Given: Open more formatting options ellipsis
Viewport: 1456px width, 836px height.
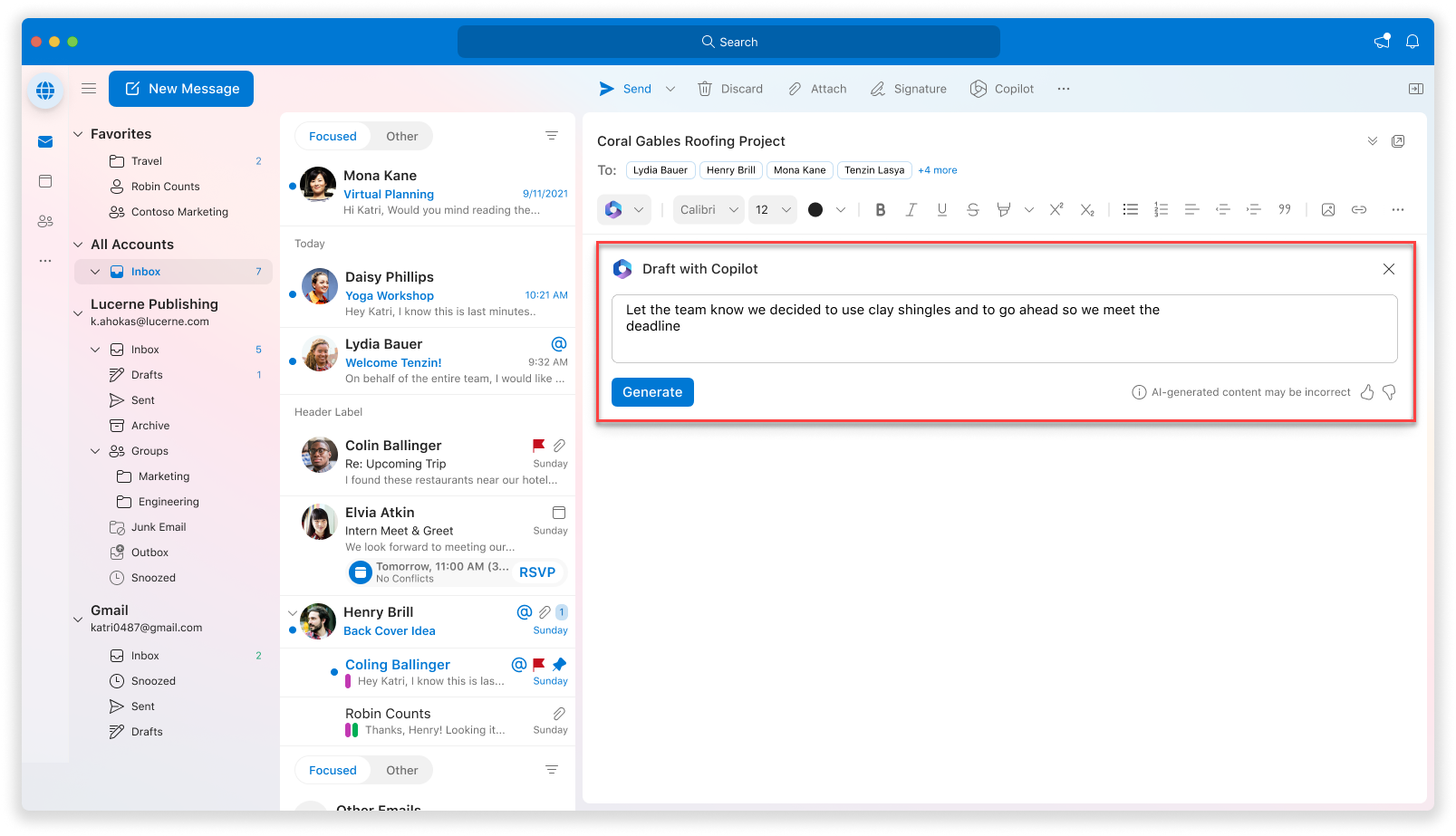Looking at the screenshot, I should pyautogui.click(x=1398, y=209).
